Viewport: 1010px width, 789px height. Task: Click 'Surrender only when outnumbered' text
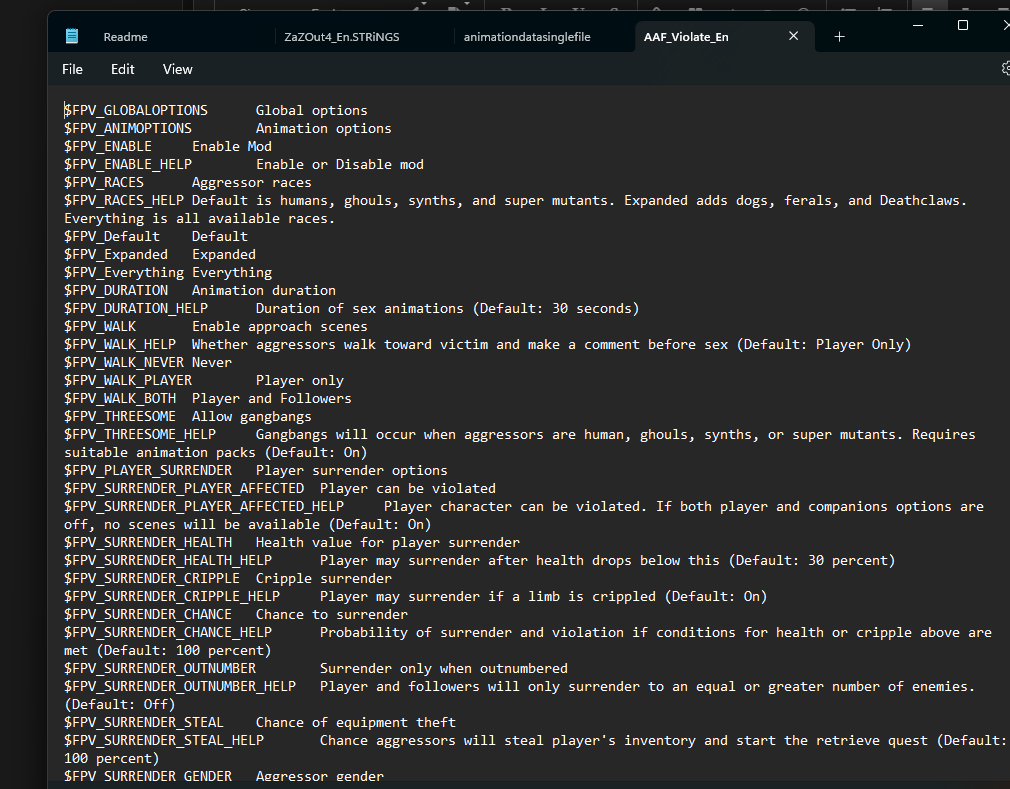point(444,669)
